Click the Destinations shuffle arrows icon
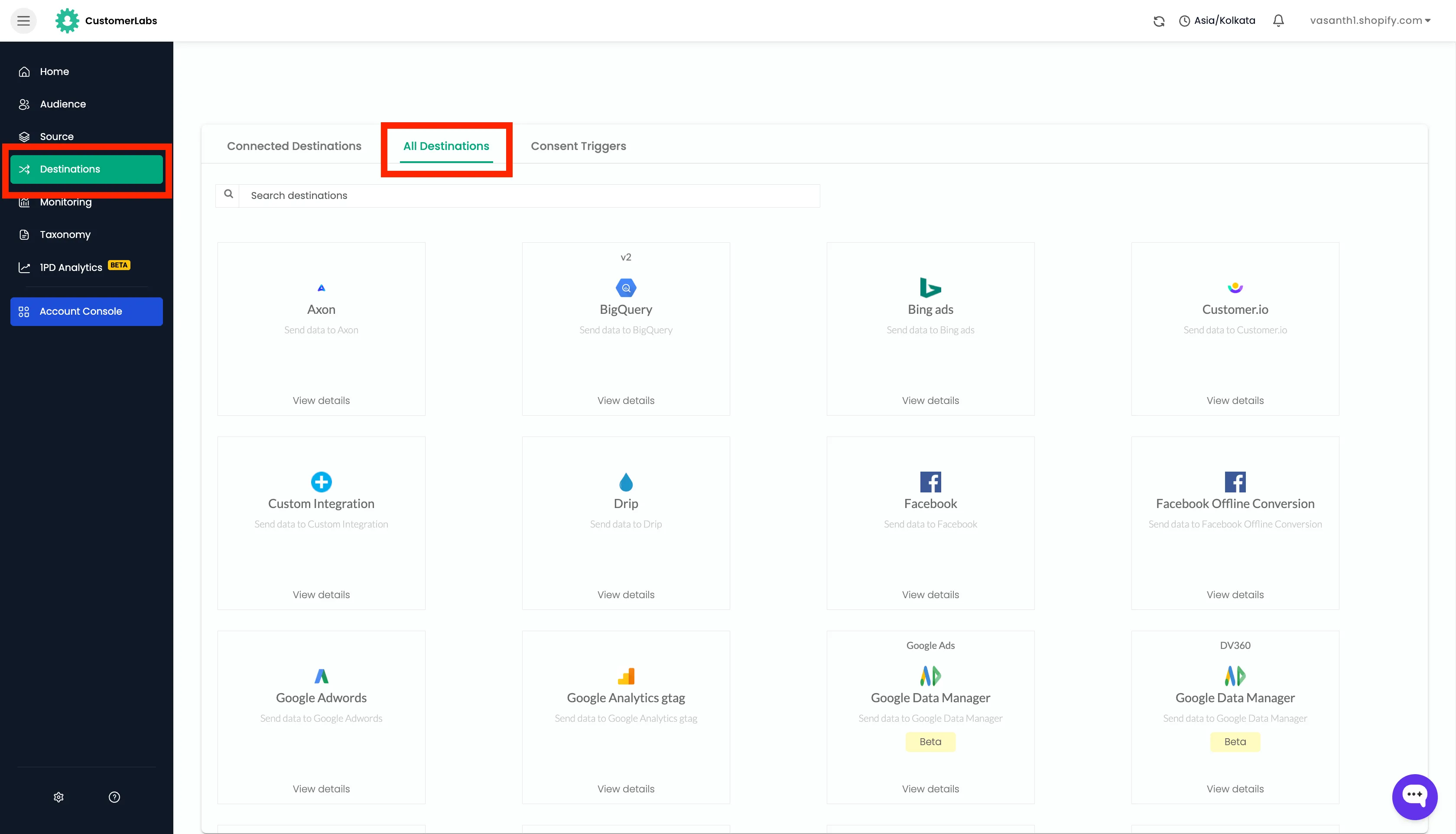Viewport: 1456px width, 834px height. 24,169
